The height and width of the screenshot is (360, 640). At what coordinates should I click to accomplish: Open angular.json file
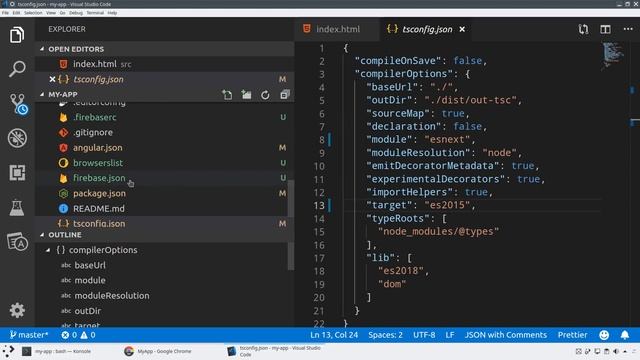point(164,147)
